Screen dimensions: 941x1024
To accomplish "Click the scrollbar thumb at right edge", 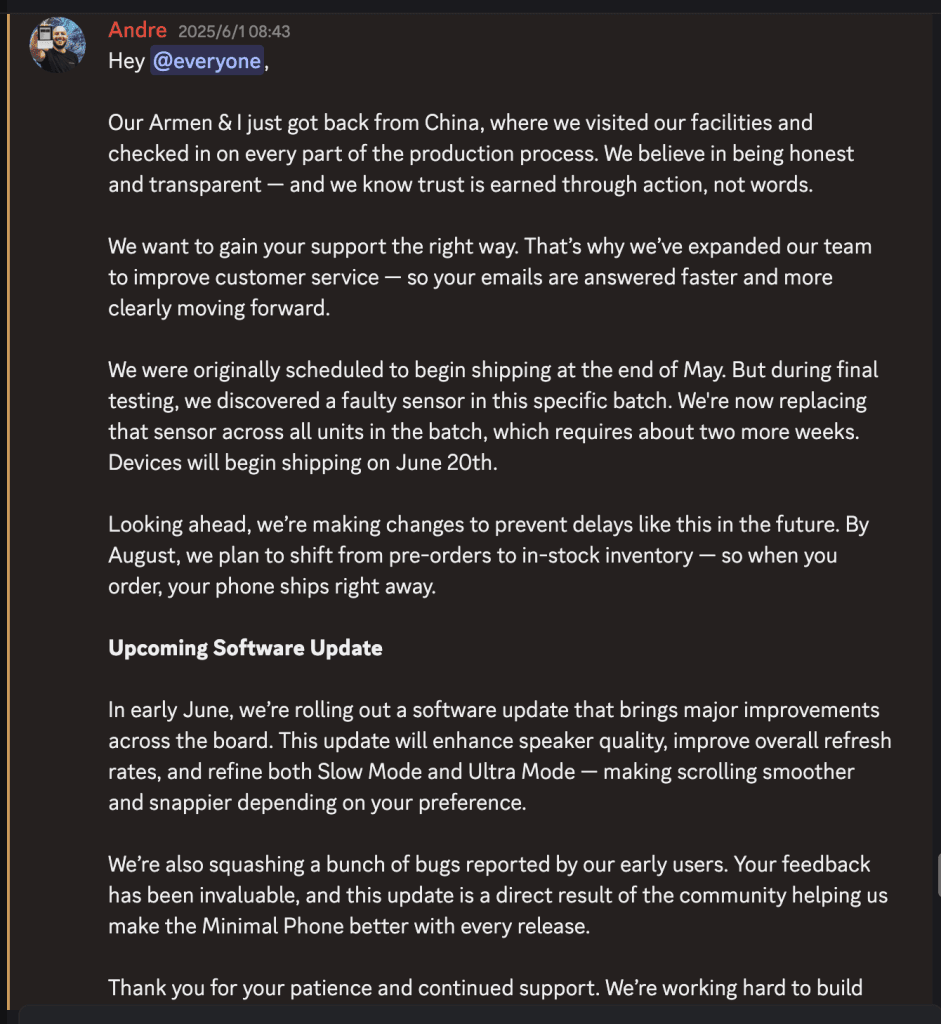I will click(938, 875).
